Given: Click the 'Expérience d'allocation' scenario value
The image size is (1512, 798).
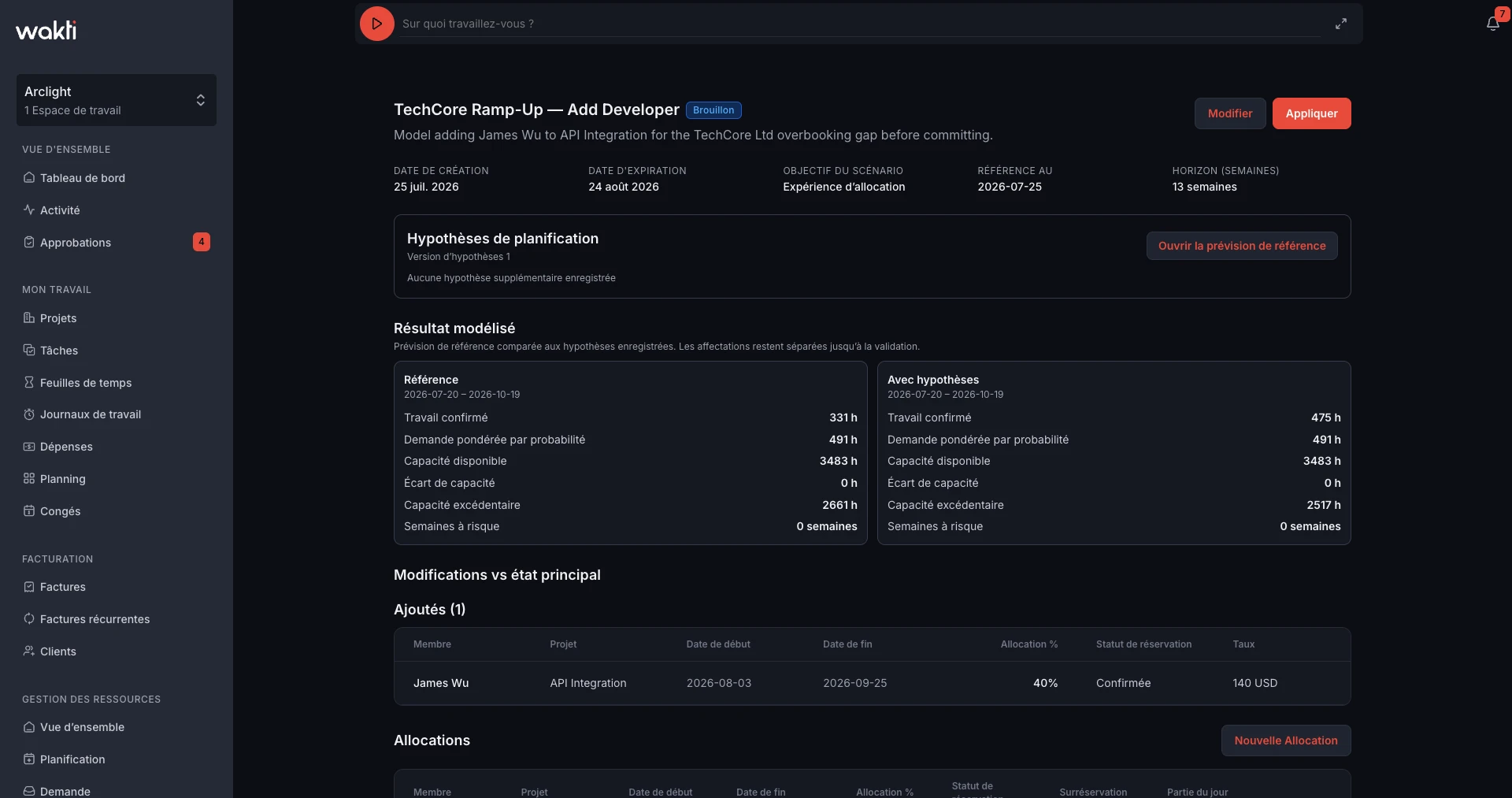Looking at the screenshot, I should 843,187.
